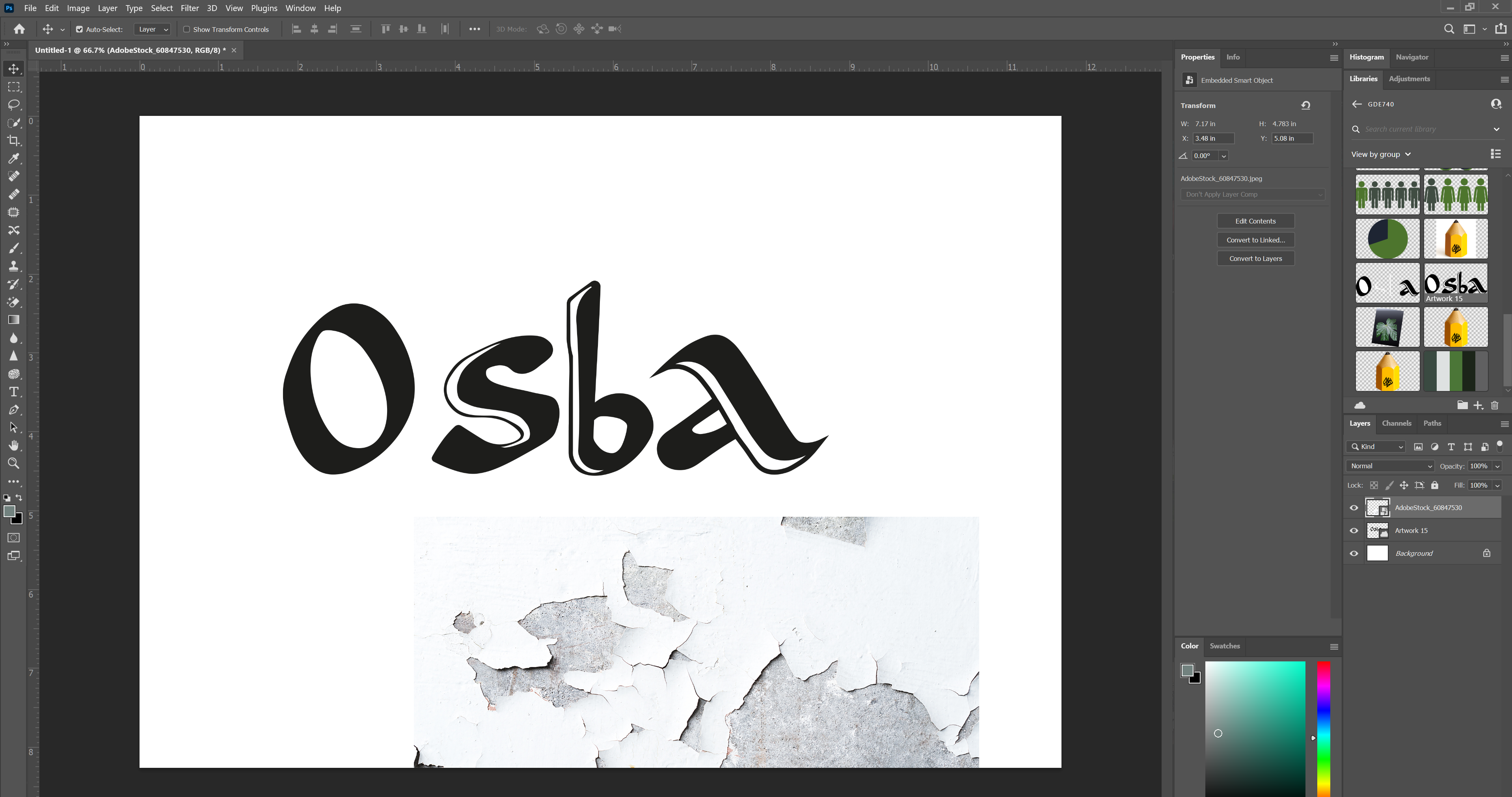
Task: Click the rainbow hue slider bar
Action: pos(1323,728)
